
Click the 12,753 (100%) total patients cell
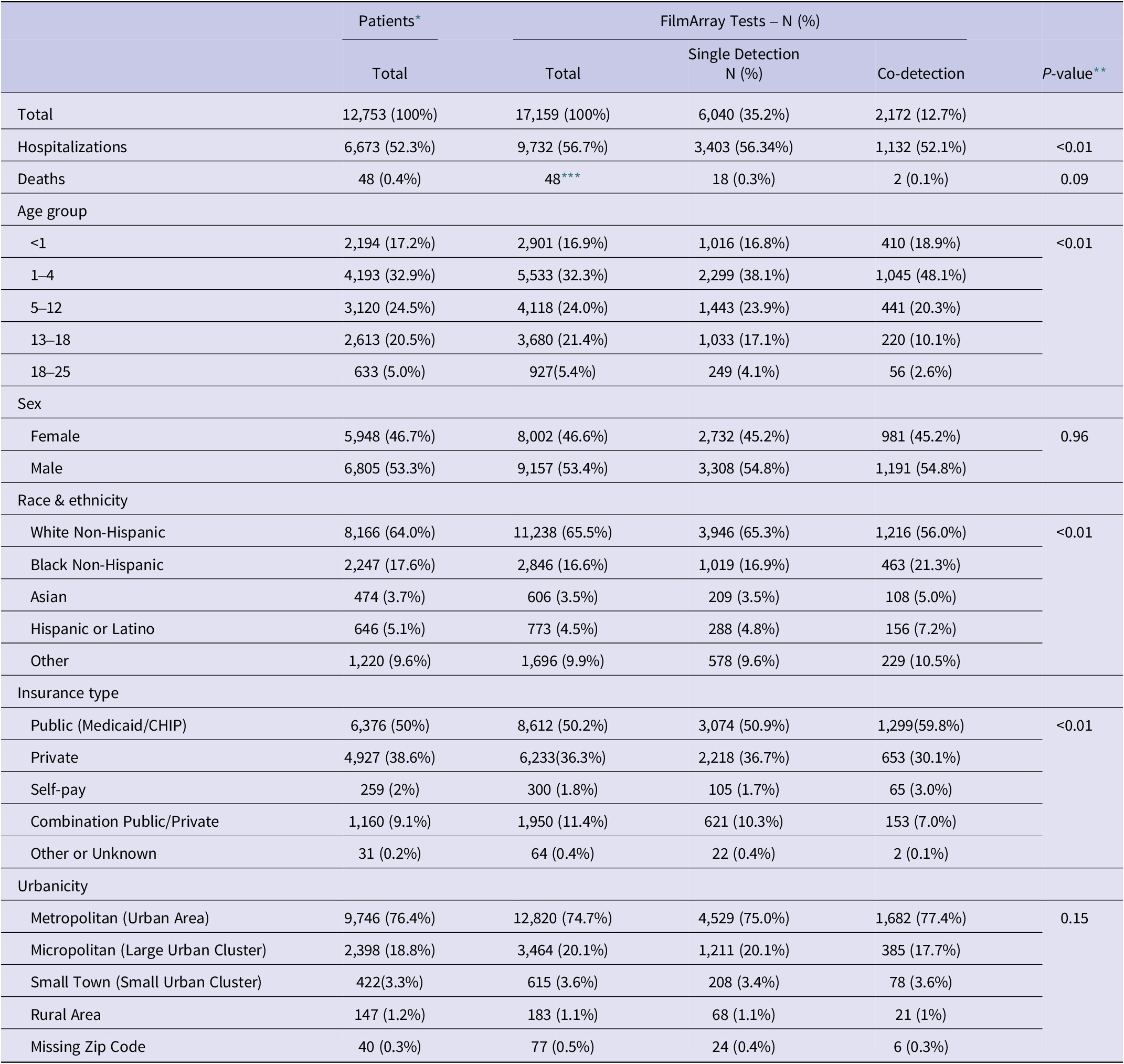(x=389, y=114)
